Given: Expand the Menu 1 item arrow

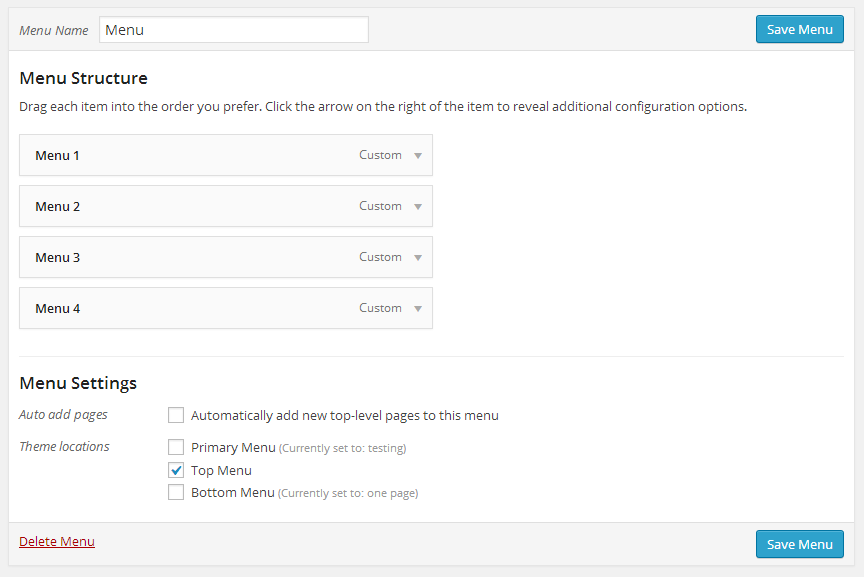Looking at the screenshot, I should [418, 156].
